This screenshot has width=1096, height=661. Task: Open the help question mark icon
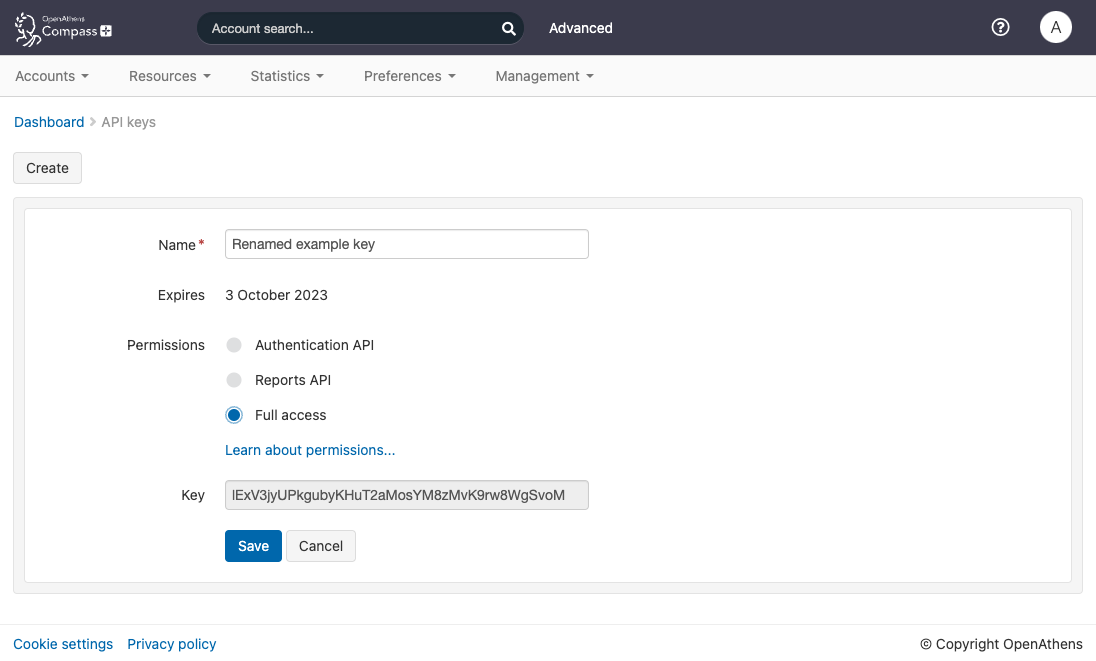click(x=1000, y=27)
